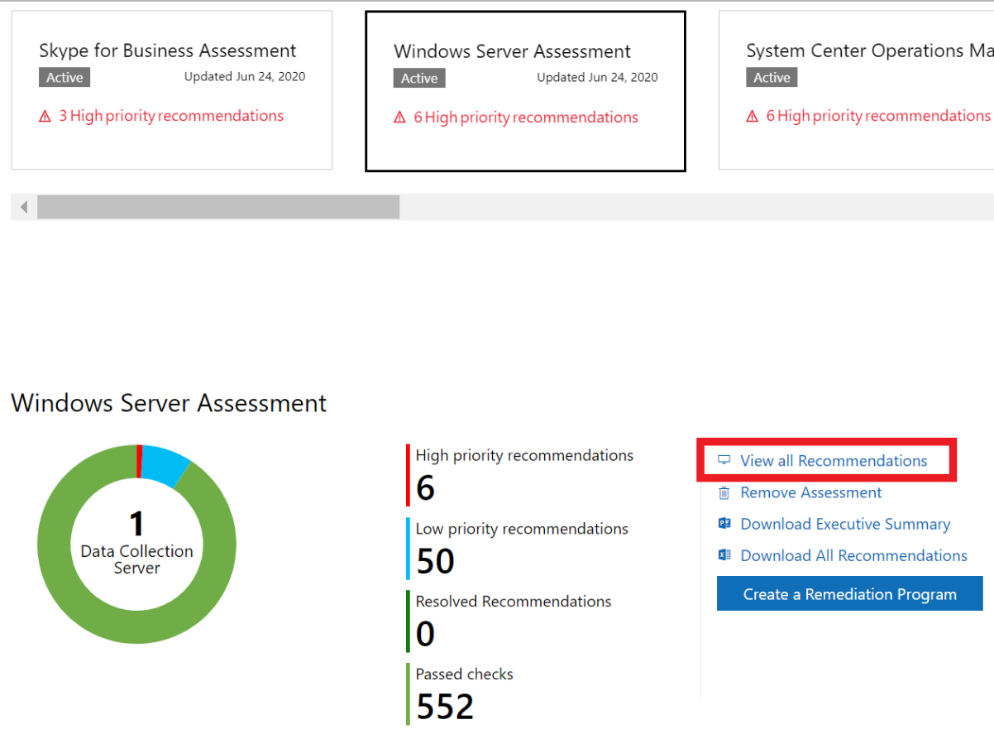994x734 pixels.
Task: Open 6 High priority recommendations on Windows Server card
Action: pos(526,117)
